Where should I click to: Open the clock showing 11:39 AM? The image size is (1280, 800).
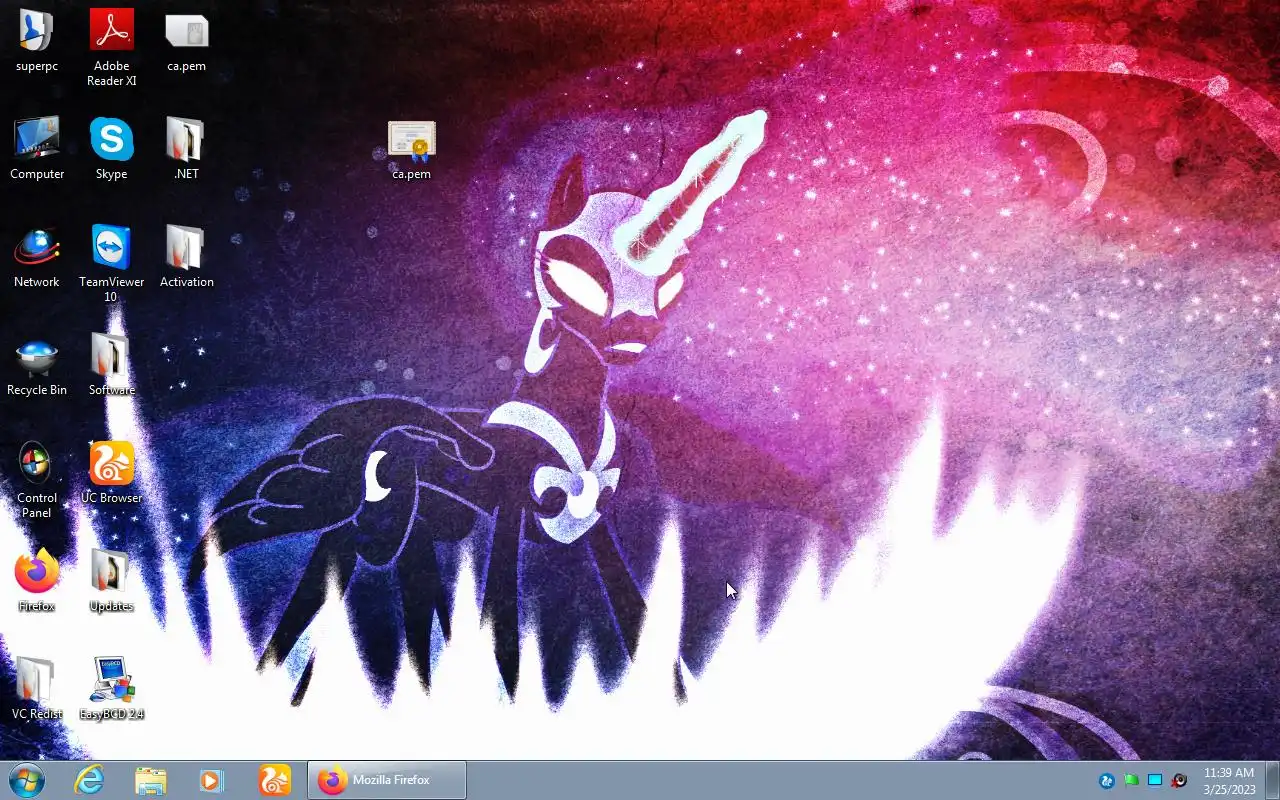1229,780
